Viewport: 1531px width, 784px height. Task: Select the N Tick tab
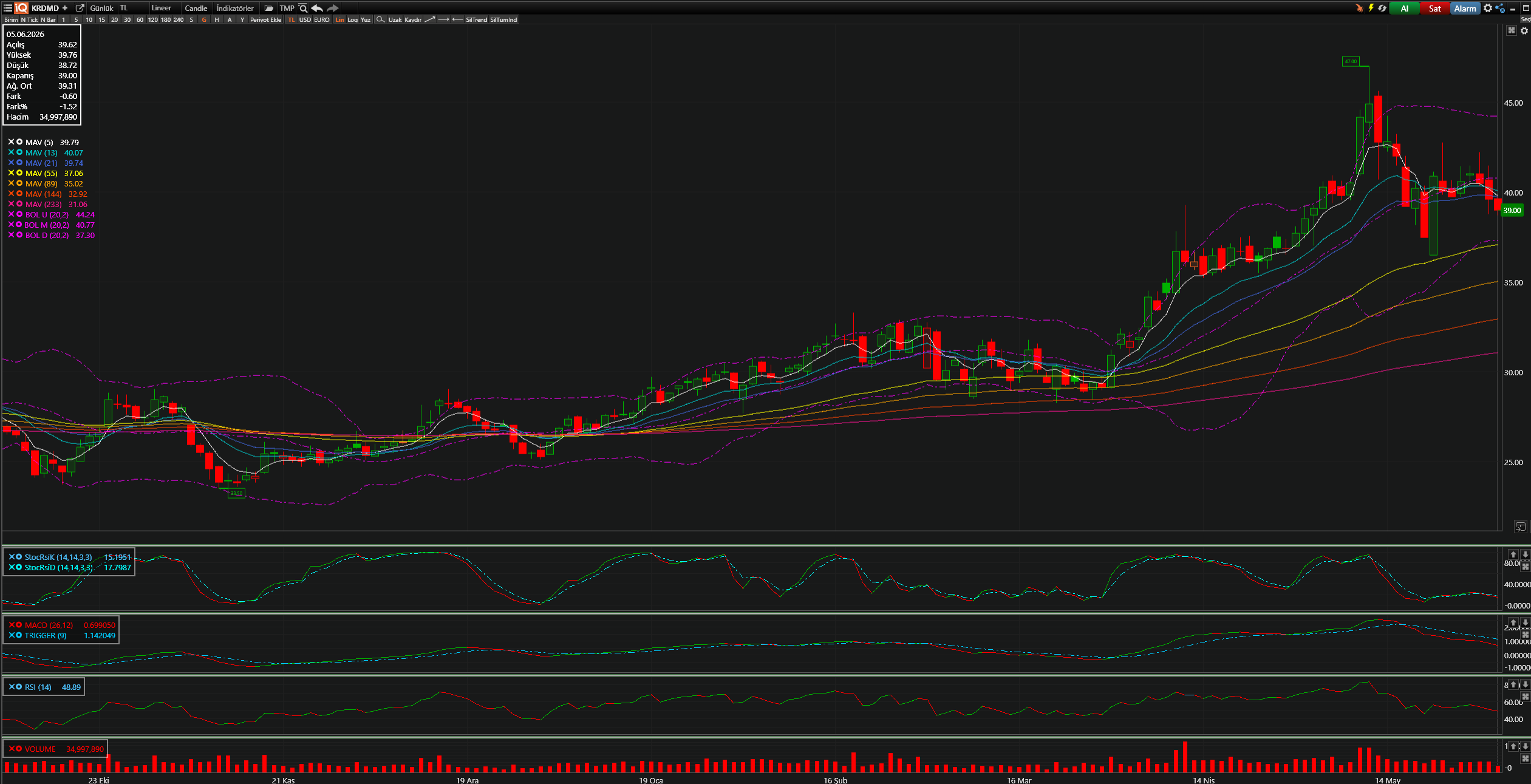pyautogui.click(x=29, y=19)
